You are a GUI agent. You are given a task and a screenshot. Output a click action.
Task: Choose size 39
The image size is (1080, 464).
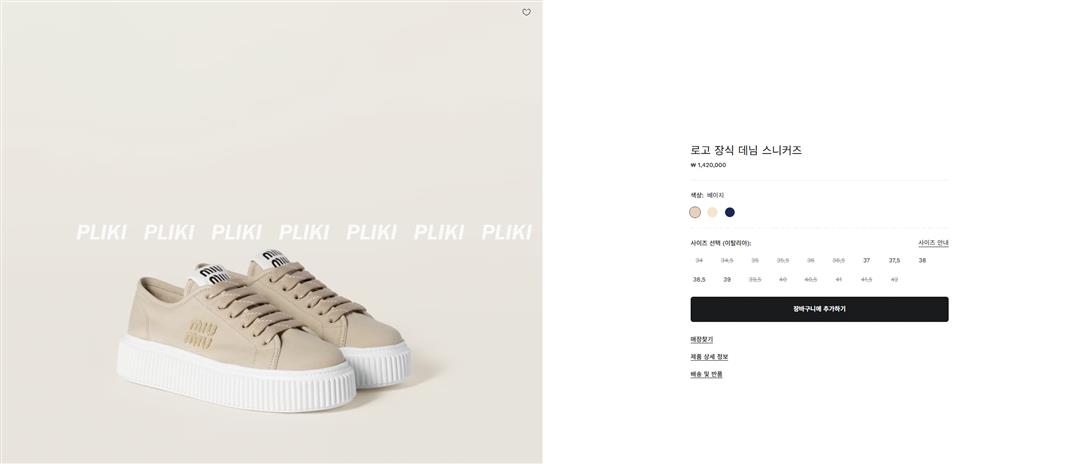tap(727, 279)
